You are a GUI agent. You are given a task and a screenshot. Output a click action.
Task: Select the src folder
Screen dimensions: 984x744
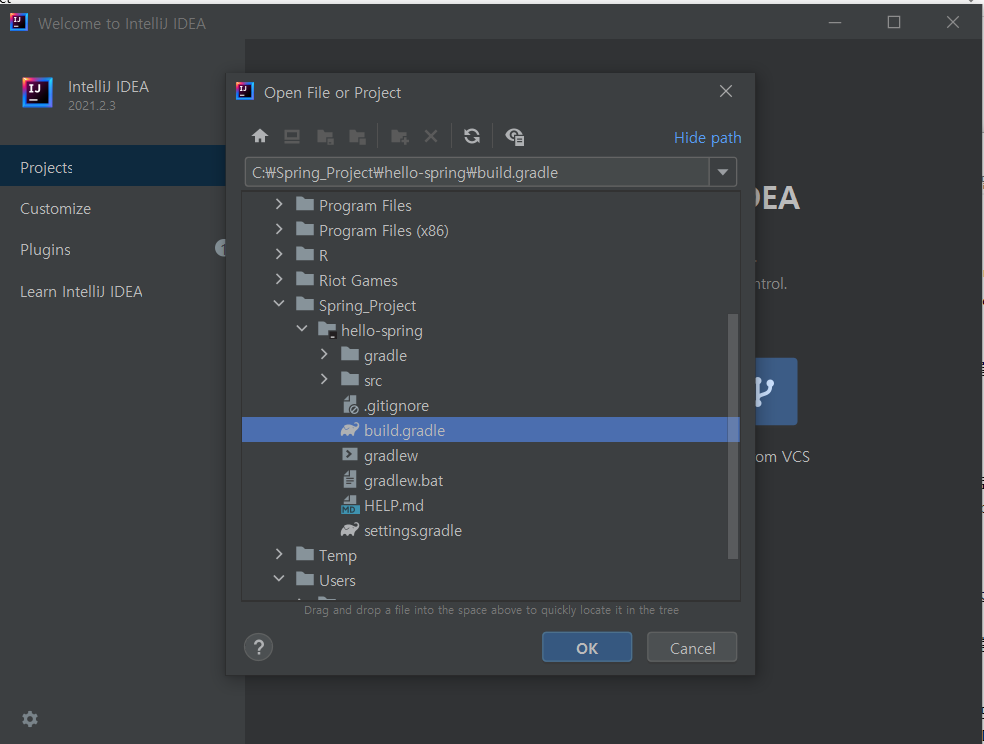(490, 380)
